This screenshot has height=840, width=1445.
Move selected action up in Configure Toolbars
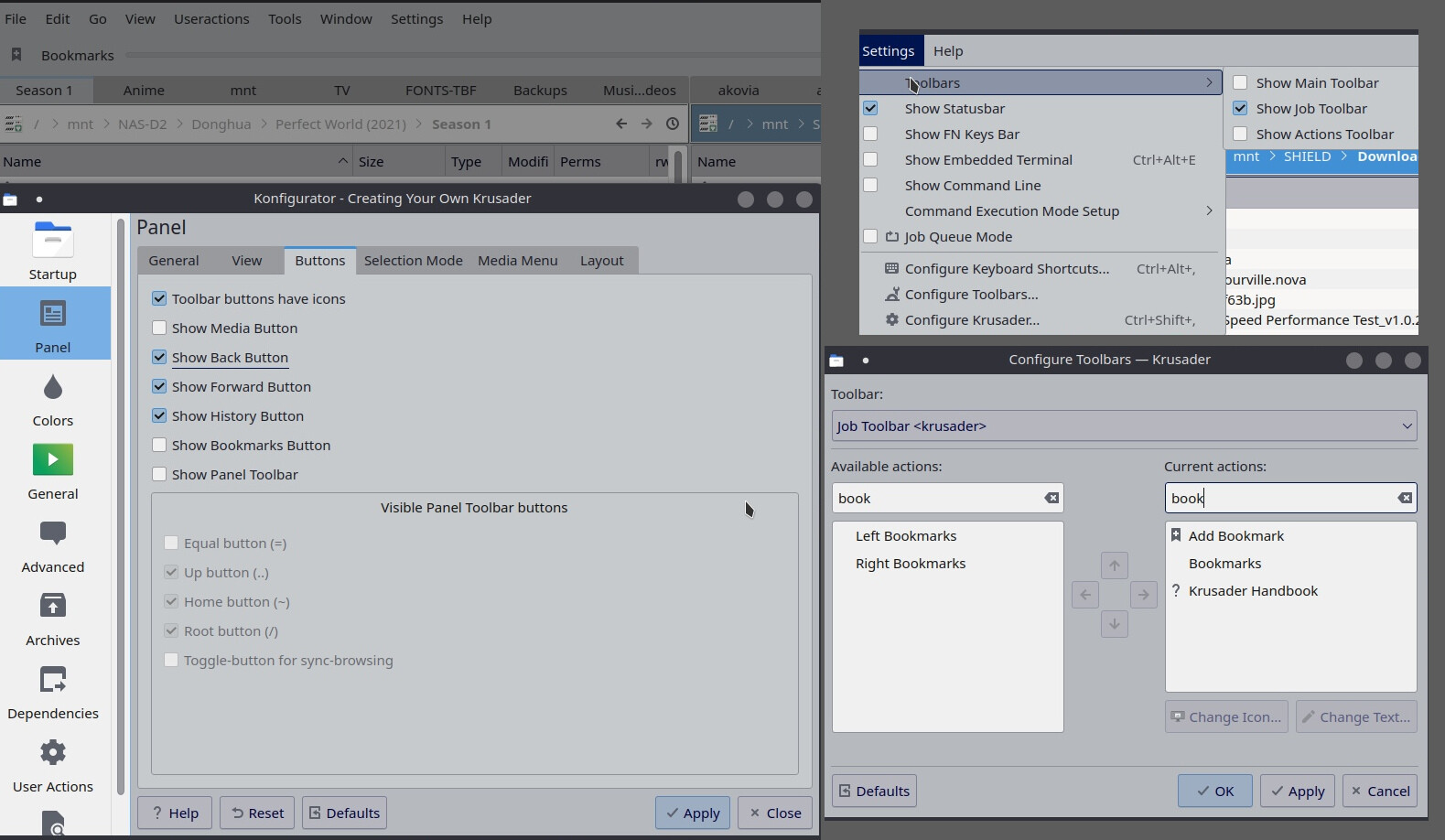pyautogui.click(x=1115, y=565)
